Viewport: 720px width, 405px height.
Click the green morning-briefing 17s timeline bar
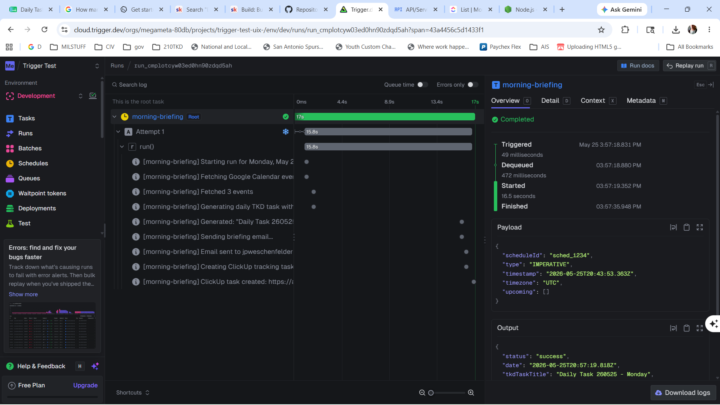[x=385, y=117]
